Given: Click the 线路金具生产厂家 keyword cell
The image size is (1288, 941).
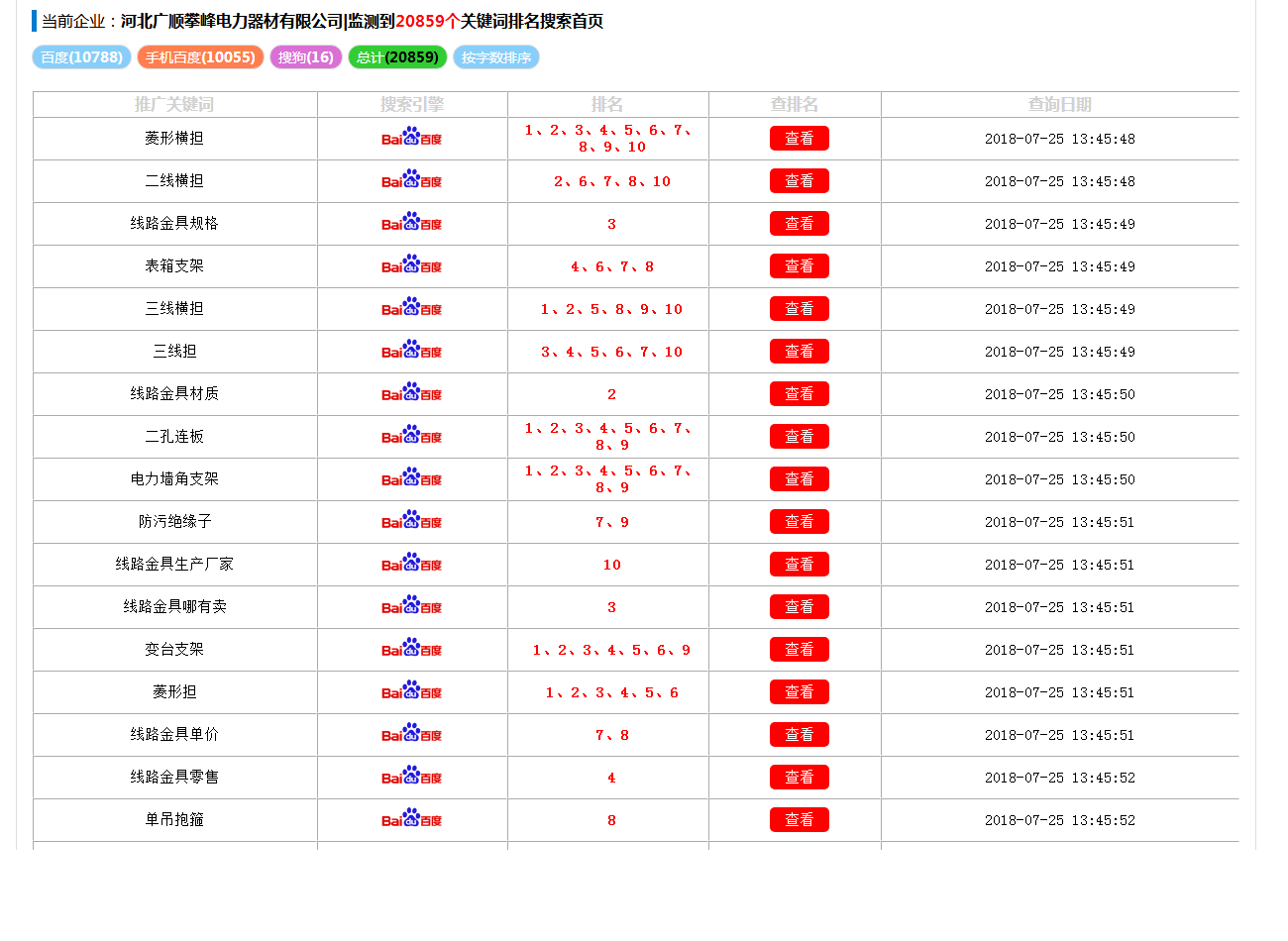Looking at the screenshot, I should pyautogui.click(x=174, y=565).
